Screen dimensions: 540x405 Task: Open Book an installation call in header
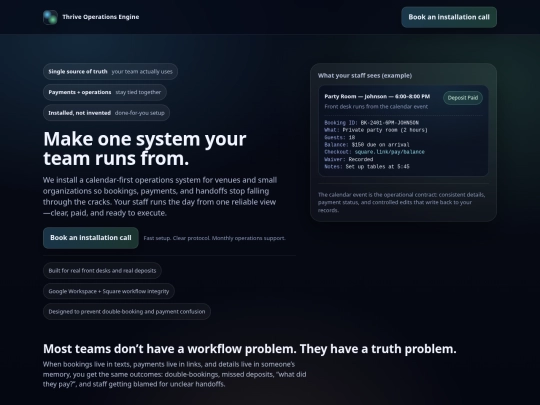pos(449,17)
